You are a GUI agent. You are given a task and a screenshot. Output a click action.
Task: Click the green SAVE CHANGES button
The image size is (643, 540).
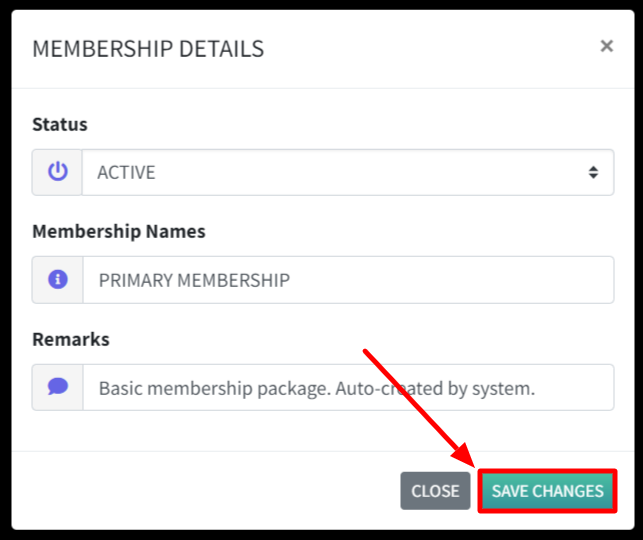(547, 491)
